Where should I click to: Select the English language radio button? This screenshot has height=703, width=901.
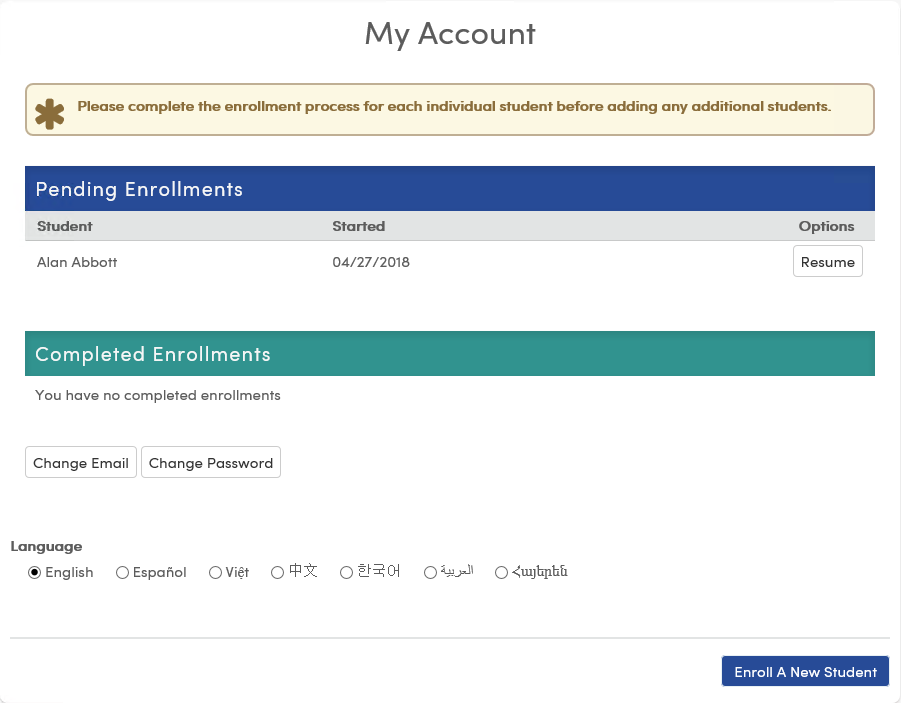pos(34,573)
